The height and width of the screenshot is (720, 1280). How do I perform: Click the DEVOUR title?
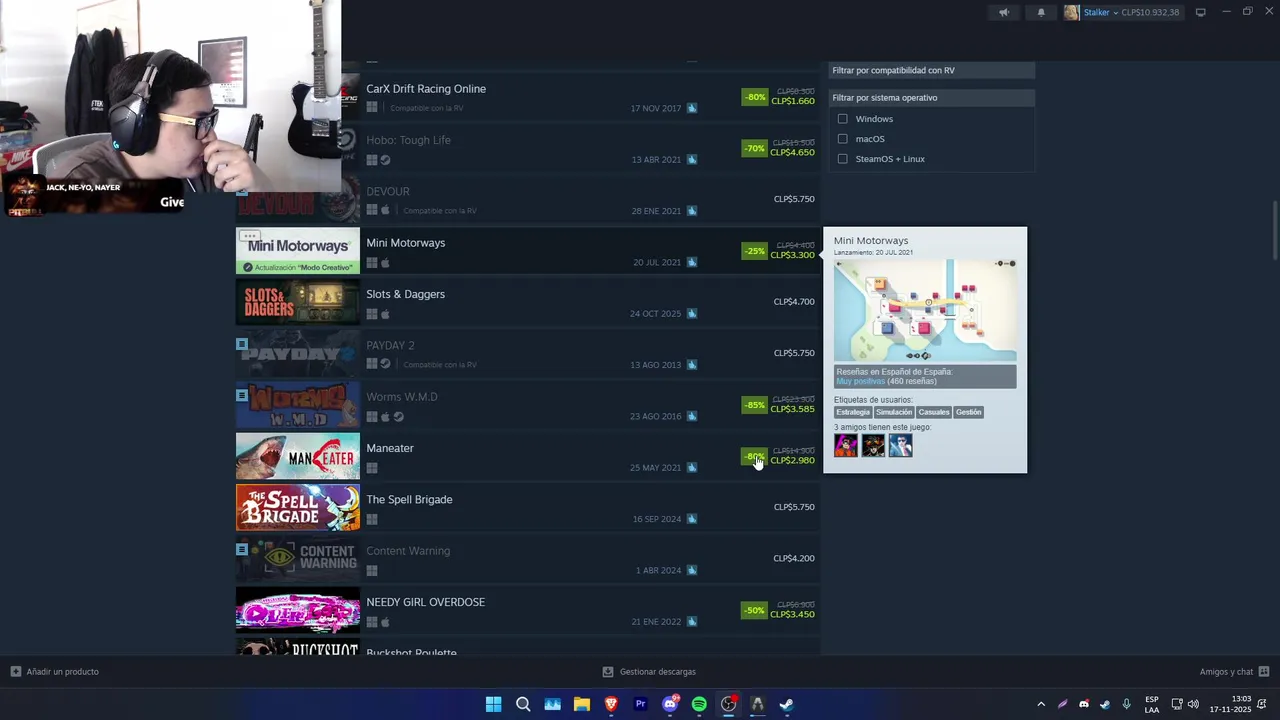click(388, 191)
